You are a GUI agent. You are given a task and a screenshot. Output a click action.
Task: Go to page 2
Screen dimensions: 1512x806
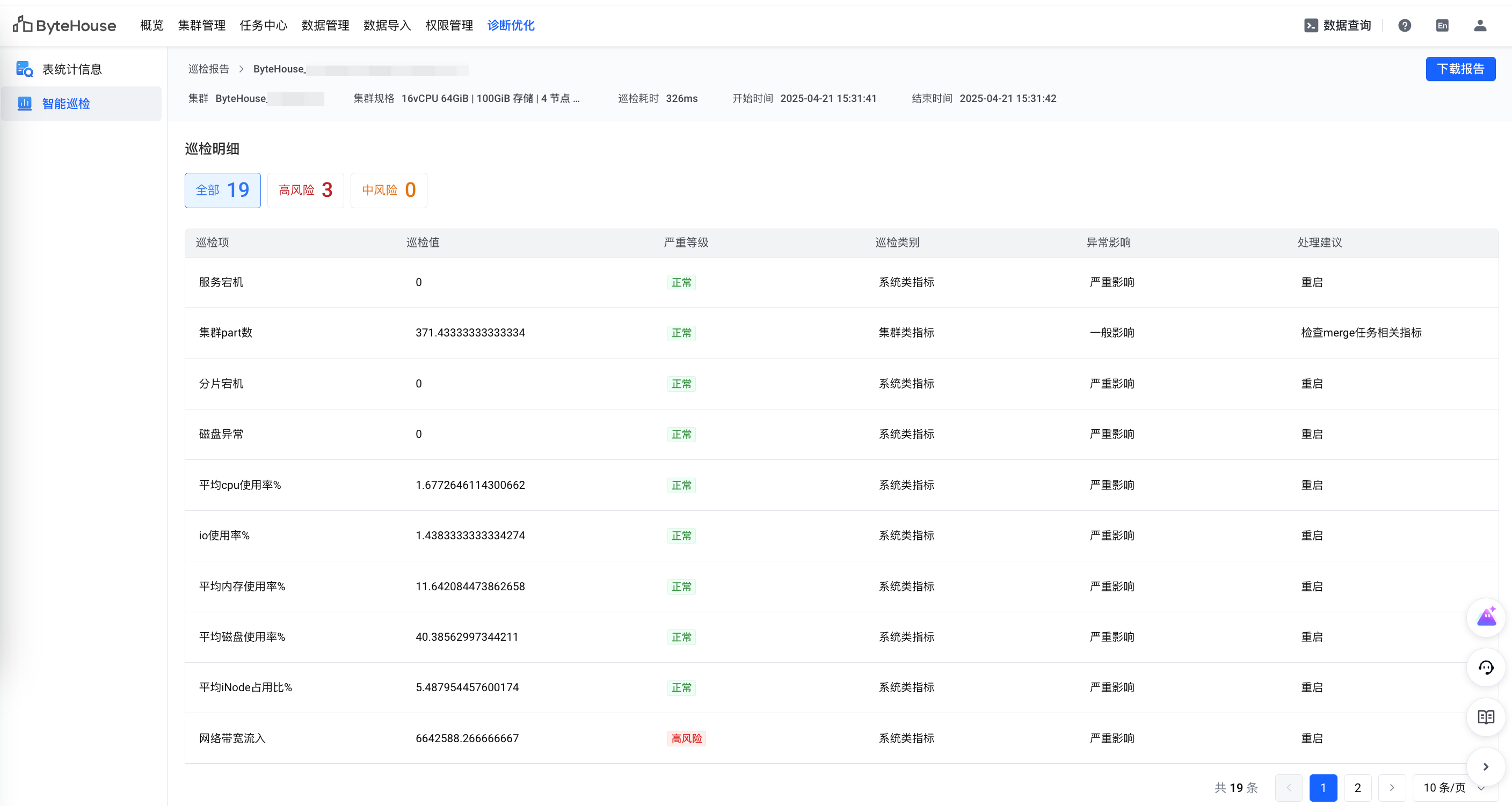pyautogui.click(x=1357, y=787)
